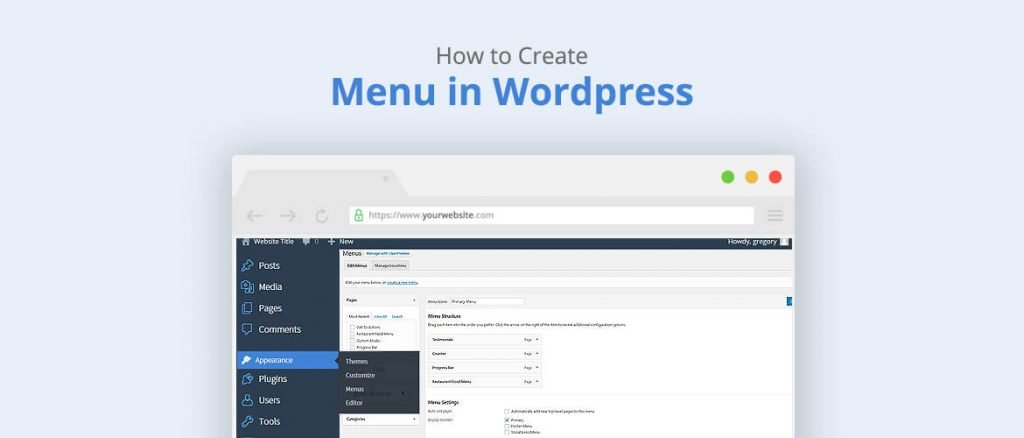Viewport: 1024px width, 438px height.
Task: Click the gregory user avatar
Action: click(x=784, y=242)
